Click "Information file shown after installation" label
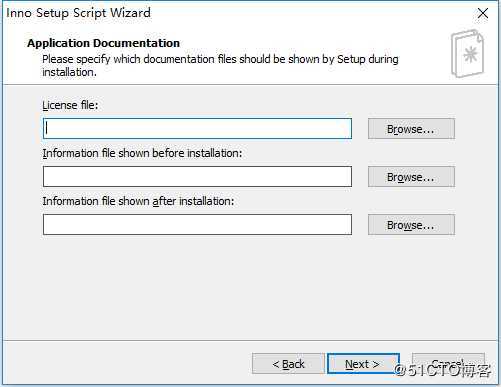 tap(138, 201)
